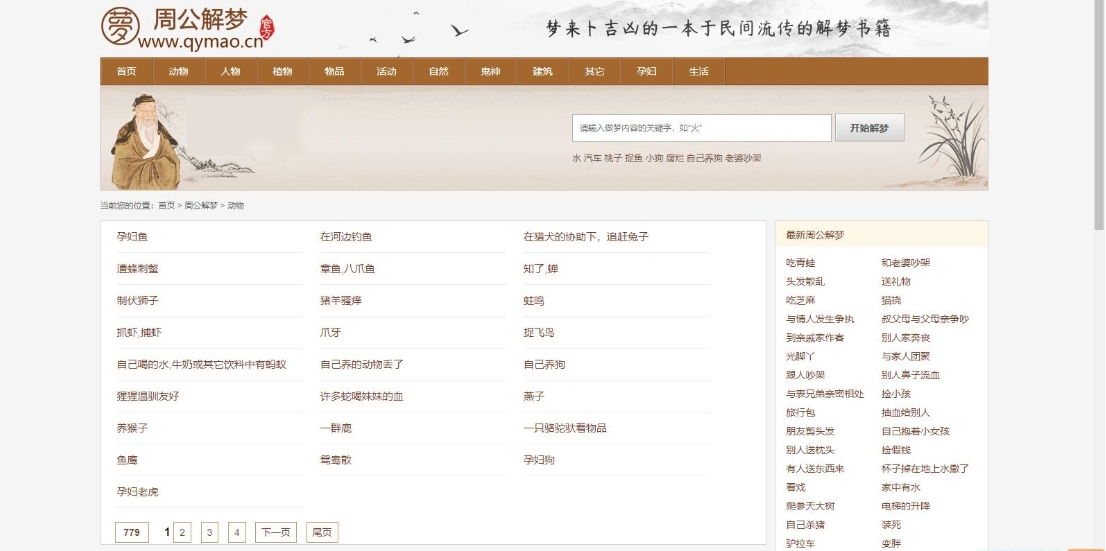This screenshot has width=1106, height=551.
Task: Click 首页 in the breadcrumb trail
Action: pos(166,205)
